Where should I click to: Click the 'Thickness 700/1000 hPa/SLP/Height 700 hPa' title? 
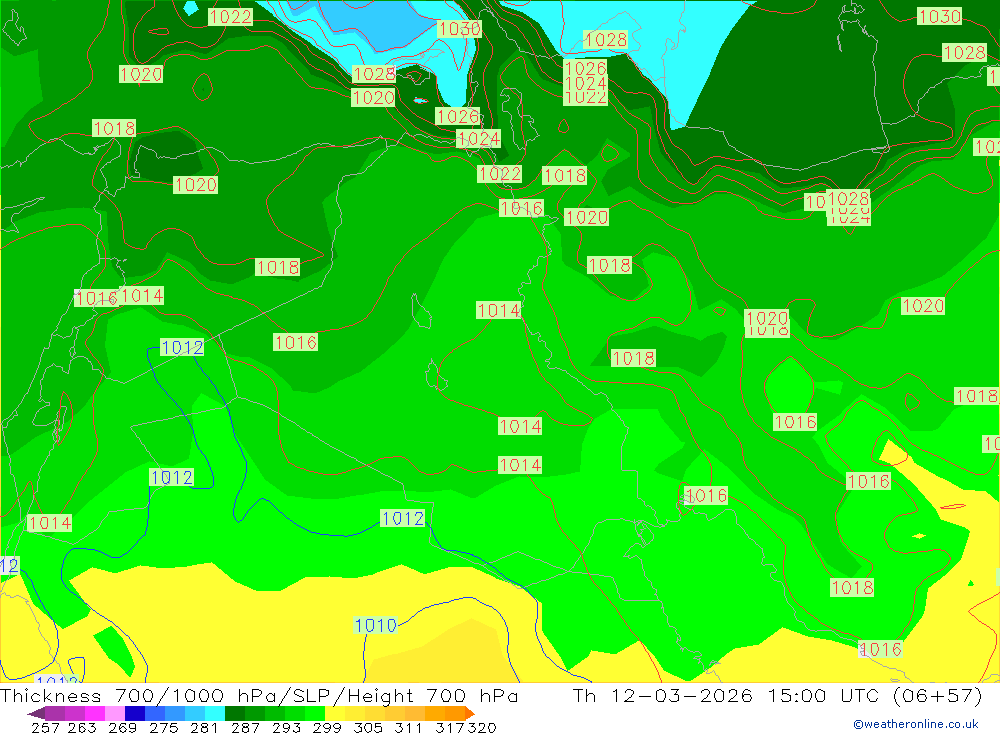tap(259, 695)
